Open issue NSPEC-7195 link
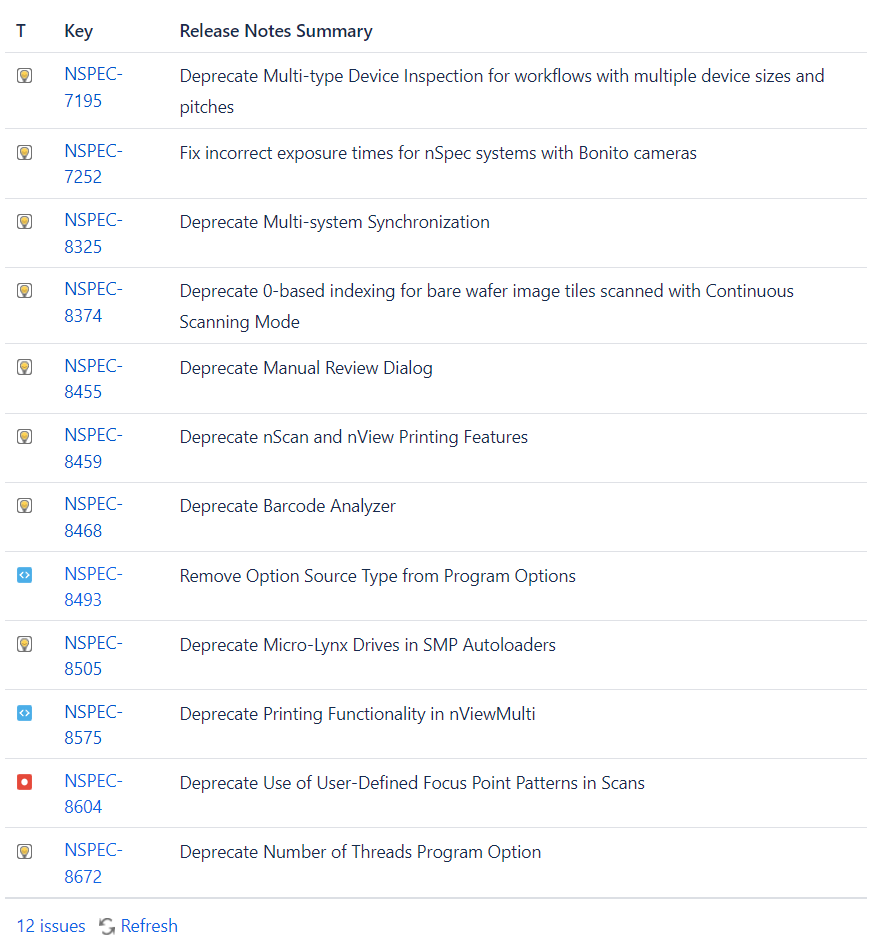 coord(92,87)
